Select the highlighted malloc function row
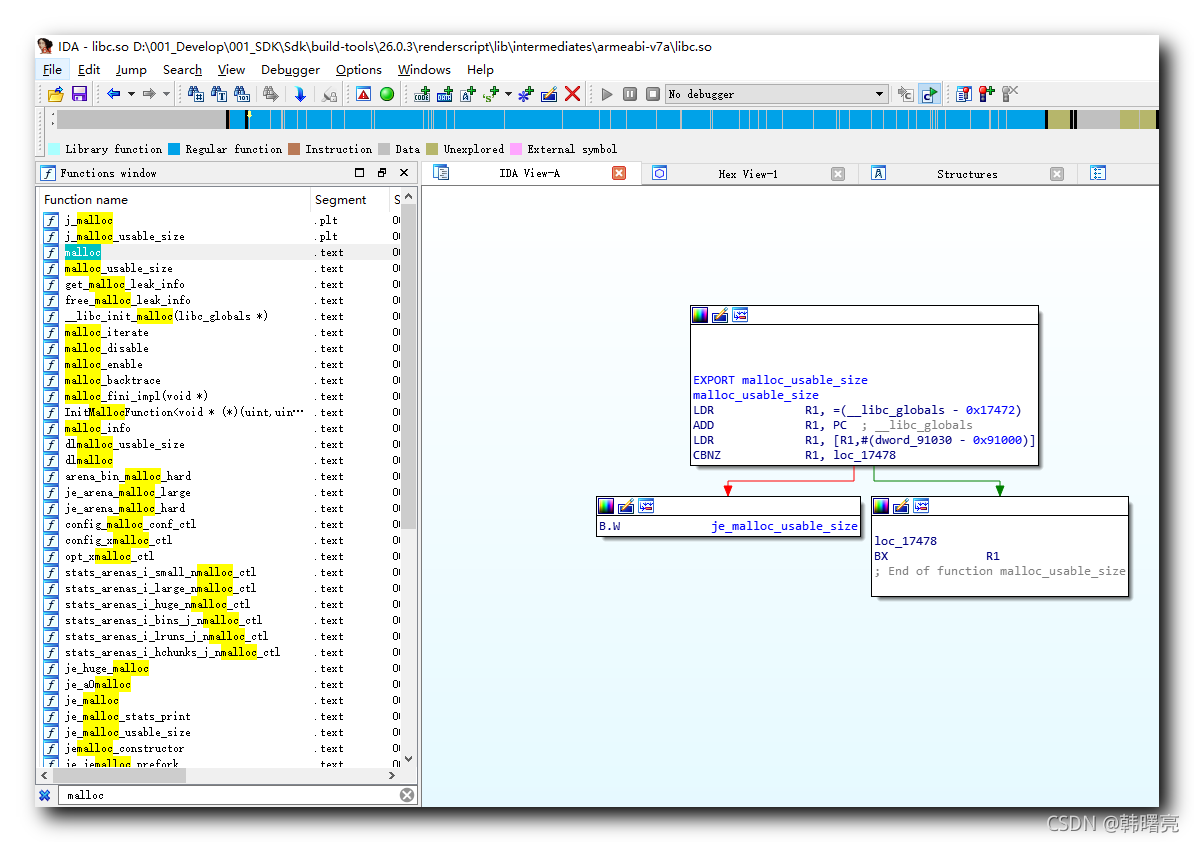Viewport: 1194px width, 842px height. pos(221,252)
